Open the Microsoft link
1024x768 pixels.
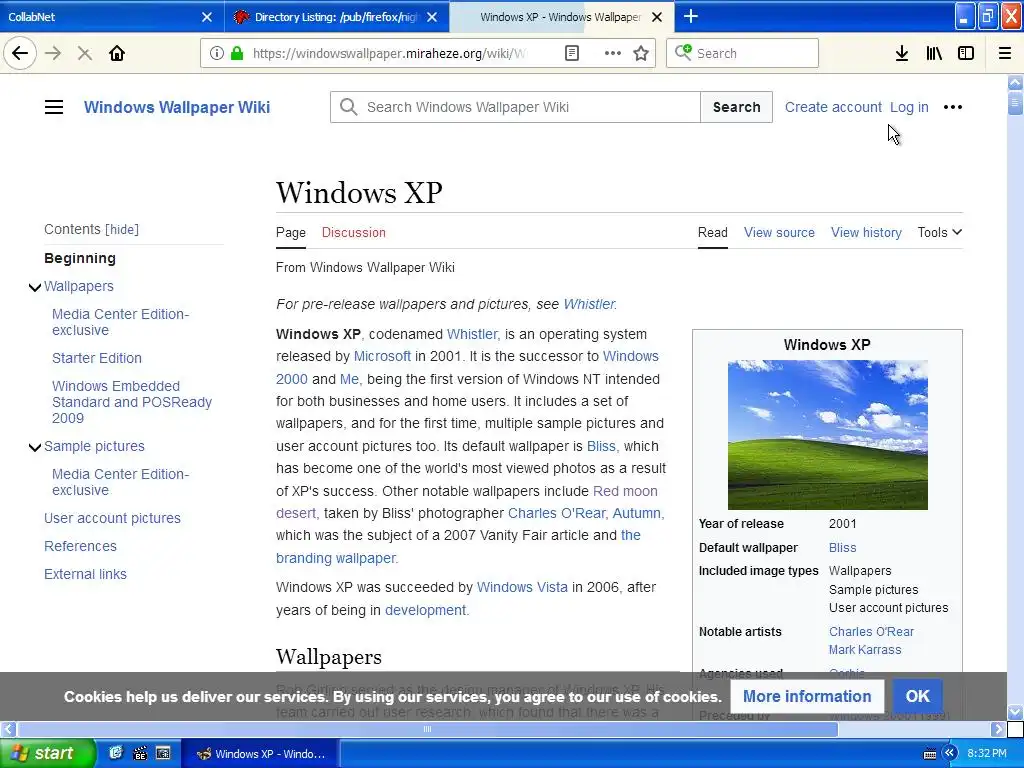coord(382,357)
